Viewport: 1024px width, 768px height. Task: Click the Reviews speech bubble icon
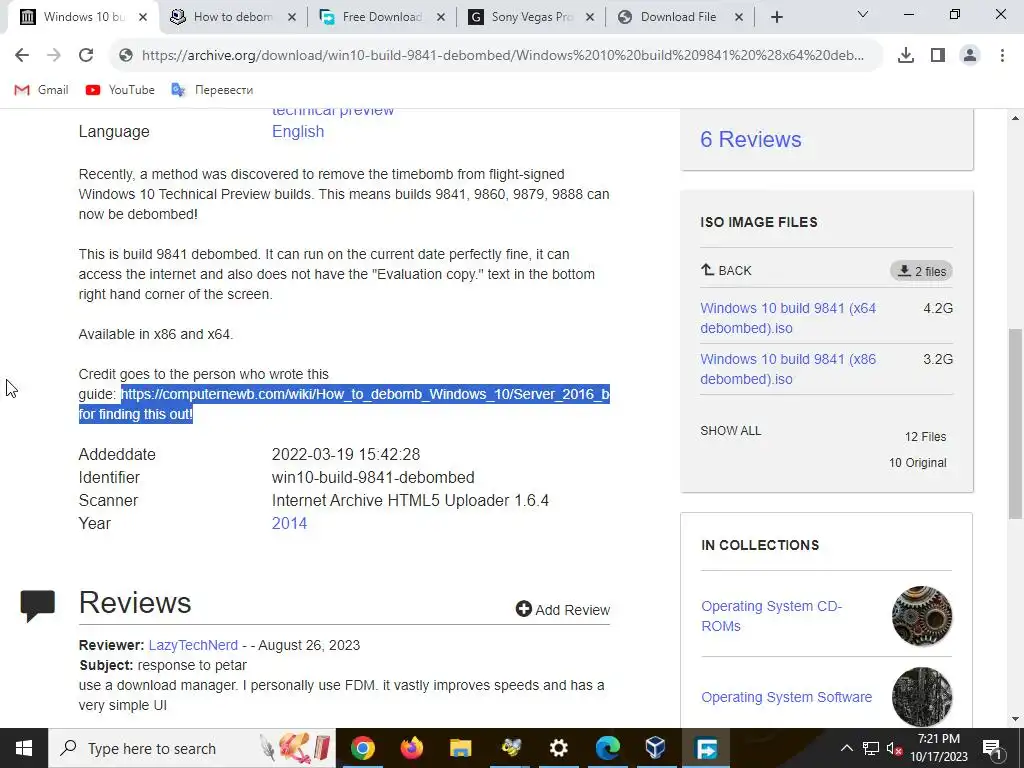(38, 605)
